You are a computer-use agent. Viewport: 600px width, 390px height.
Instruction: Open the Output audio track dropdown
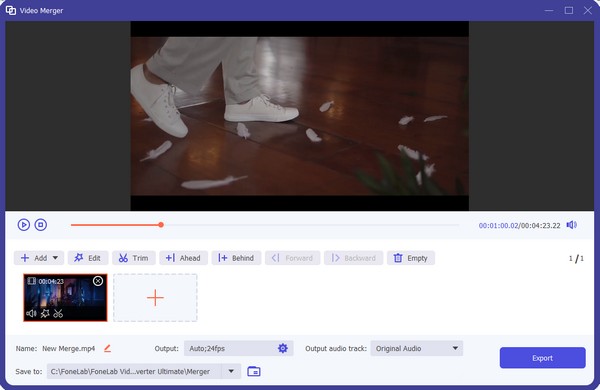click(417, 348)
